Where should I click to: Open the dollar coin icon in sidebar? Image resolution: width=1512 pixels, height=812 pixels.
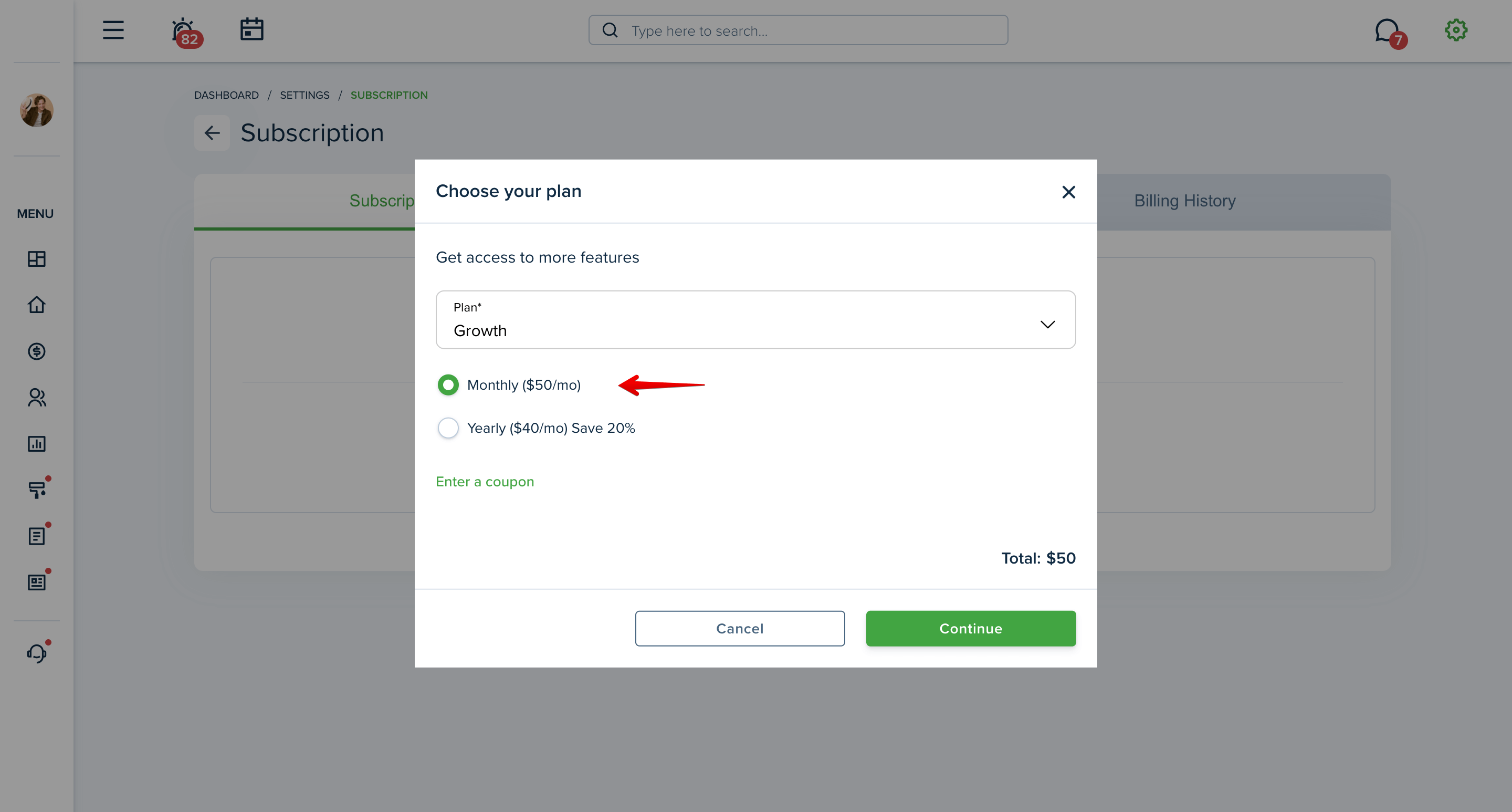36,351
